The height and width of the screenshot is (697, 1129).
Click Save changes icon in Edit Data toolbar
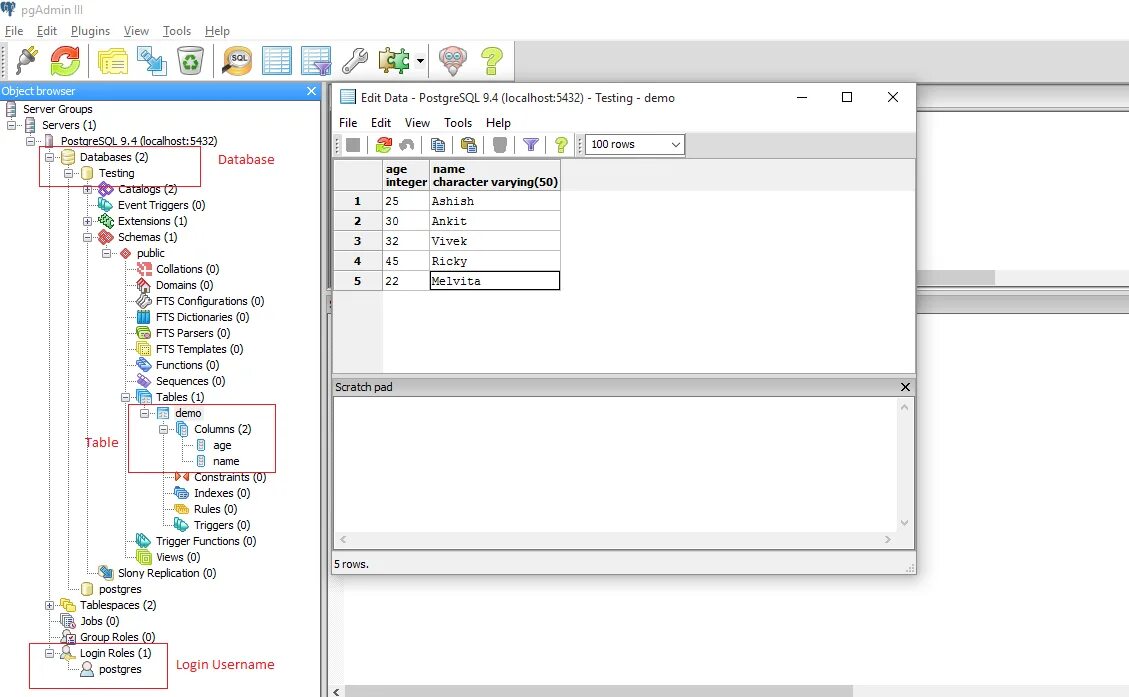click(353, 145)
